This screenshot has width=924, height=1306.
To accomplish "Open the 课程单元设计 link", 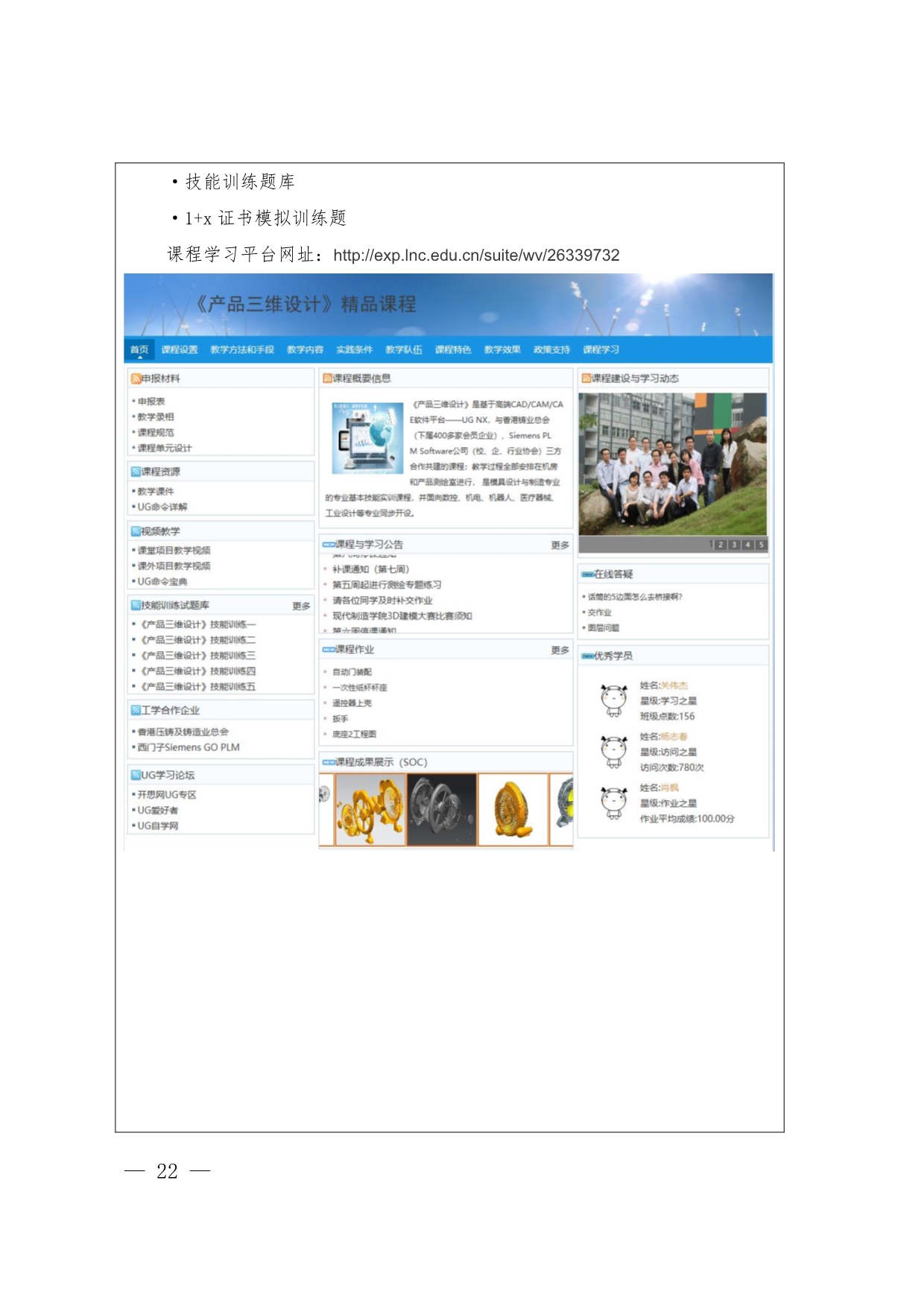I will (165, 448).
